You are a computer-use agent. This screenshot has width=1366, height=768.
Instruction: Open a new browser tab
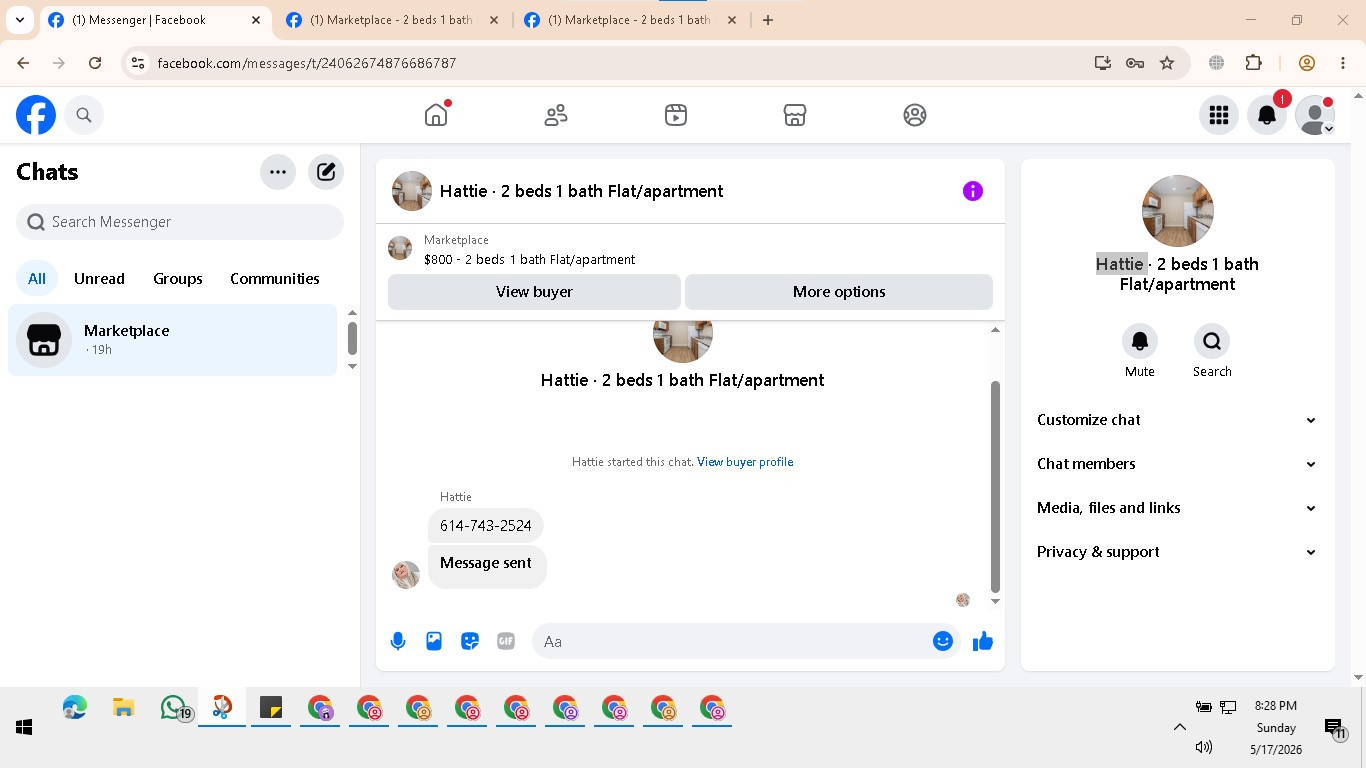pyautogui.click(x=768, y=20)
